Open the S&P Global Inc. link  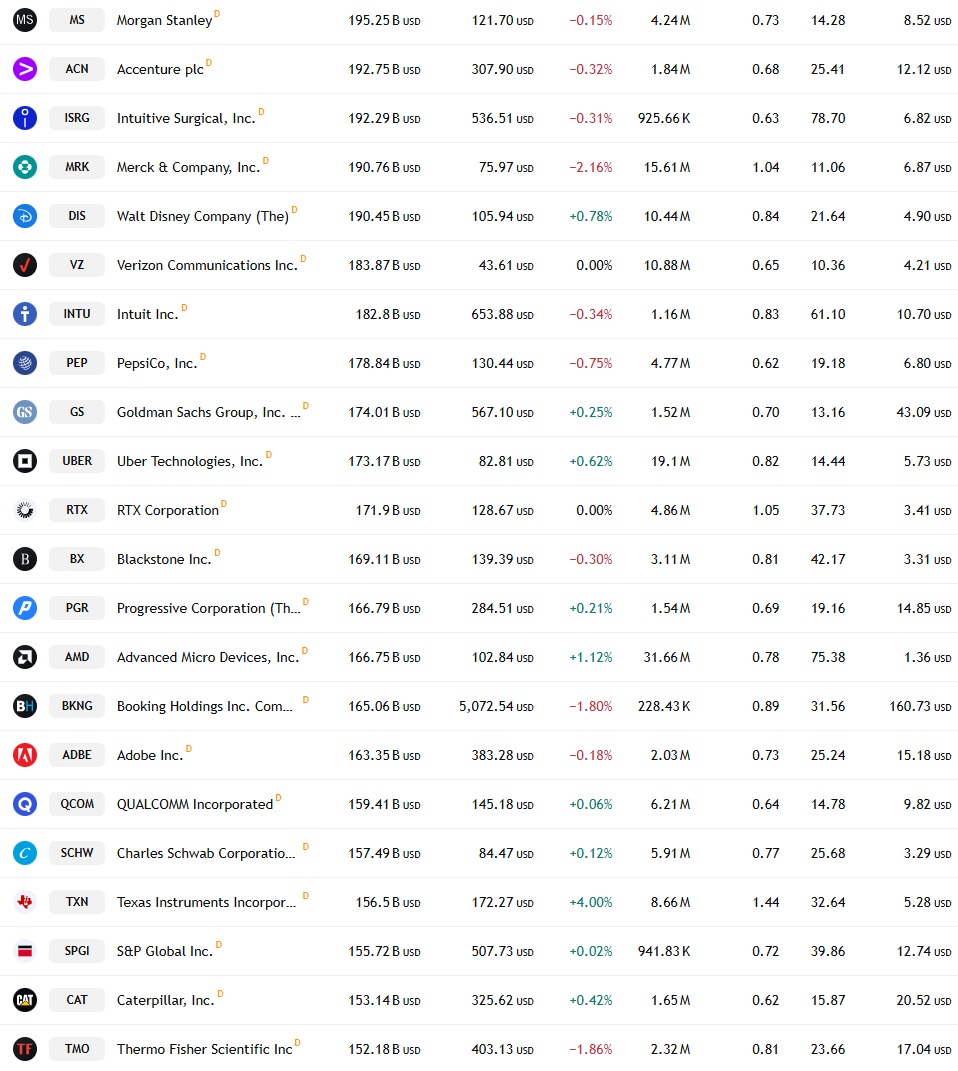165,951
